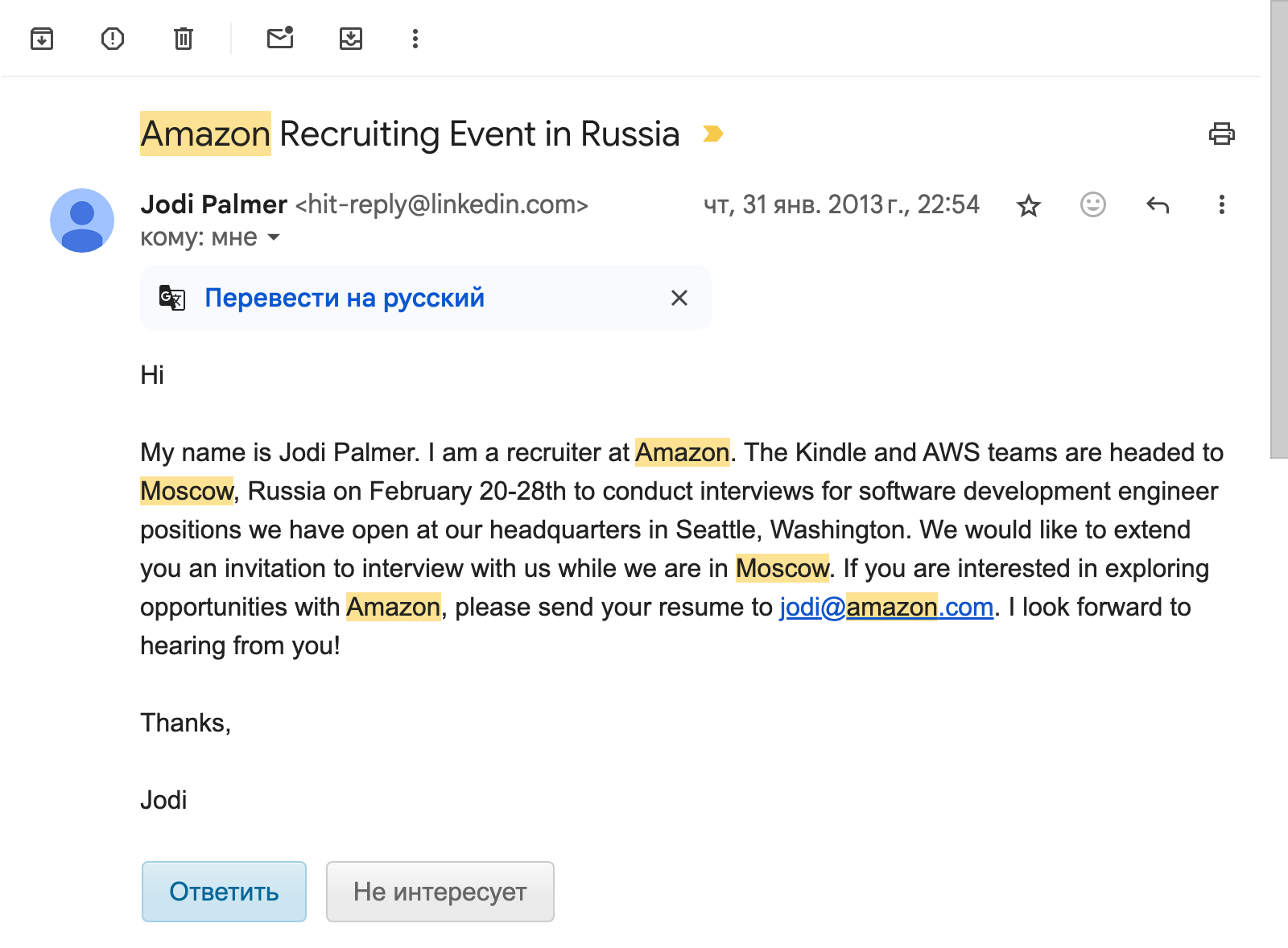Image resolution: width=1288 pixels, height=948 pixels.
Task: Click 'Перевести на русский' translate link
Action: point(345,298)
